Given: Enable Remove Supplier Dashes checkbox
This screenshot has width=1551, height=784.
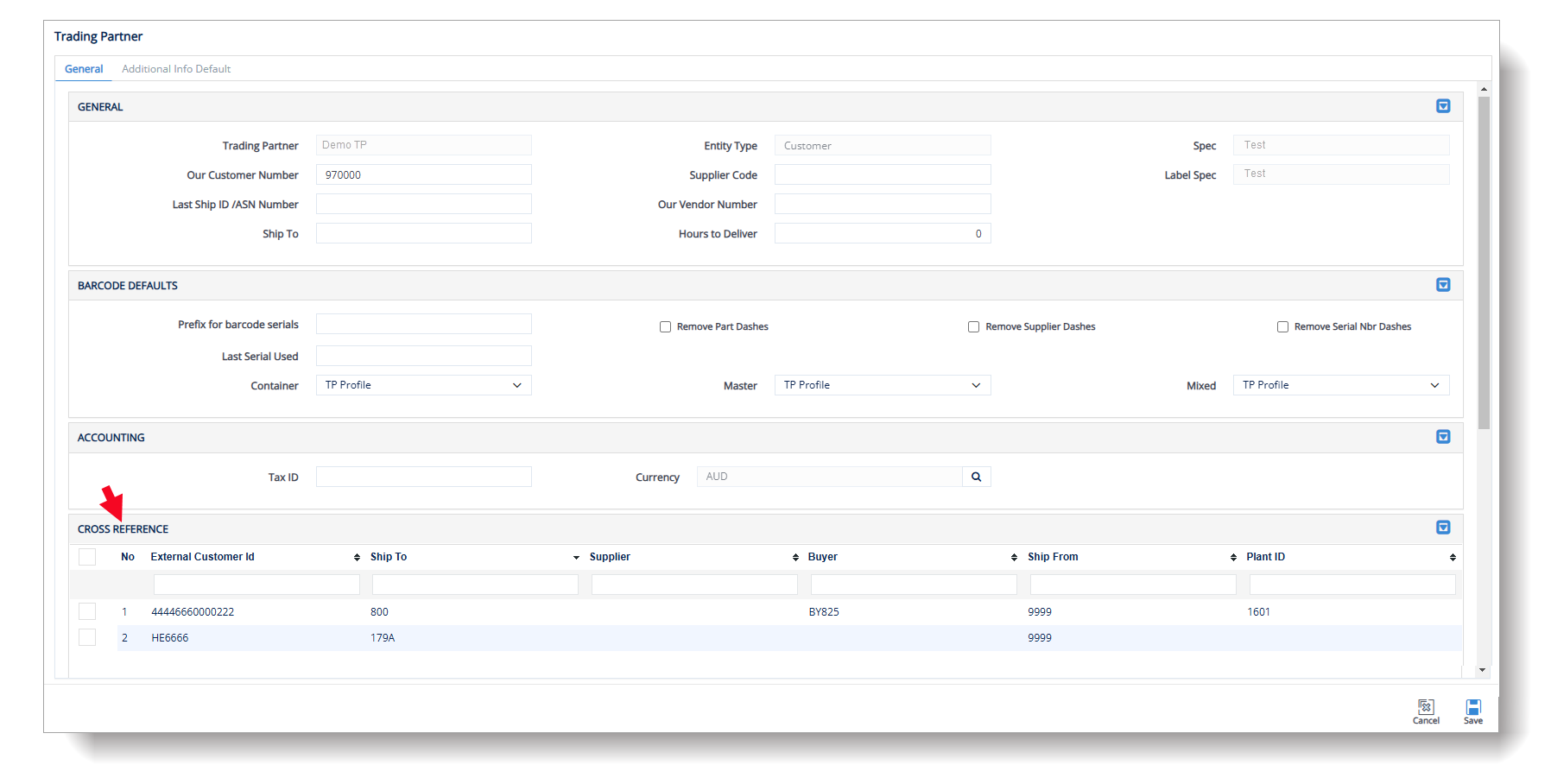Looking at the screenshot, I should click(973, 327).
